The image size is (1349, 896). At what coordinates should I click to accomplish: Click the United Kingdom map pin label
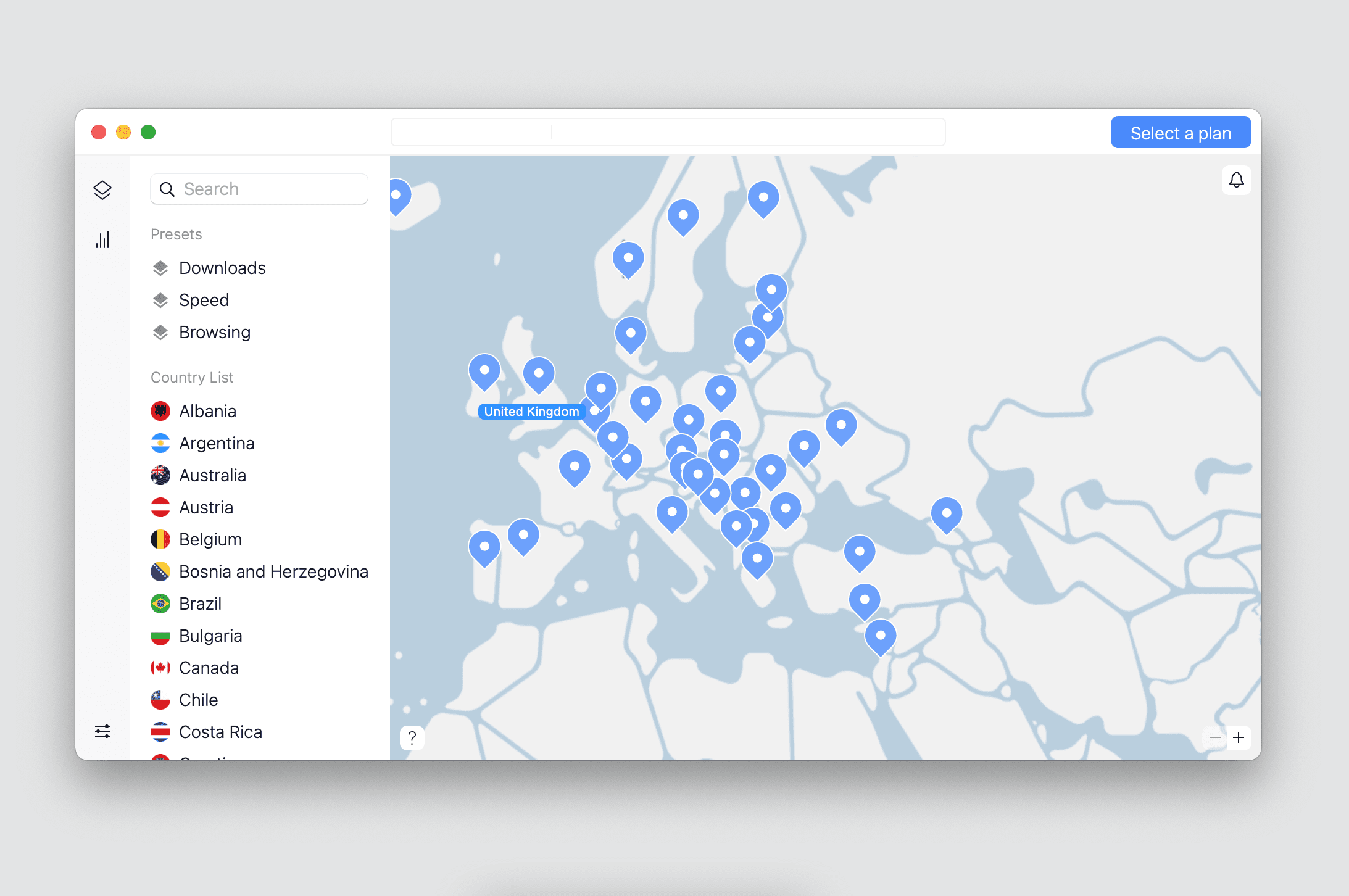pos(531,412)
